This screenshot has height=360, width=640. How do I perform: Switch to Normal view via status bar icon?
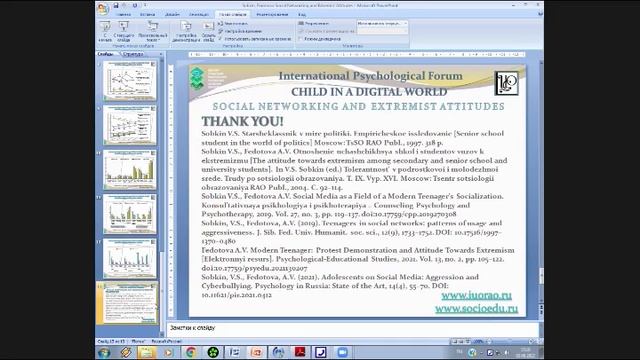point(455,341)
